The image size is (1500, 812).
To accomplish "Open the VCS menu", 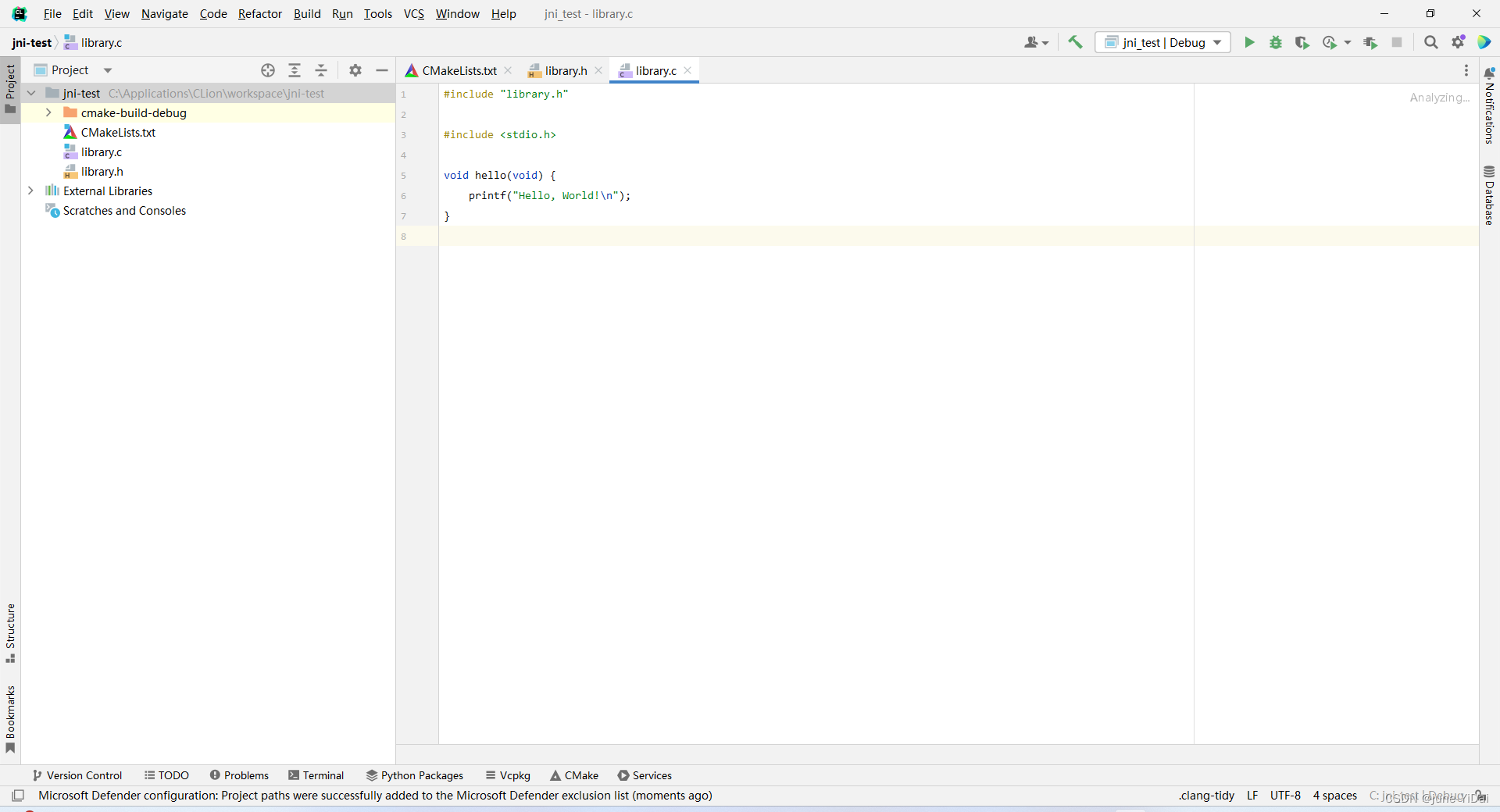I will pyautogui.click(x=413, y=14).
